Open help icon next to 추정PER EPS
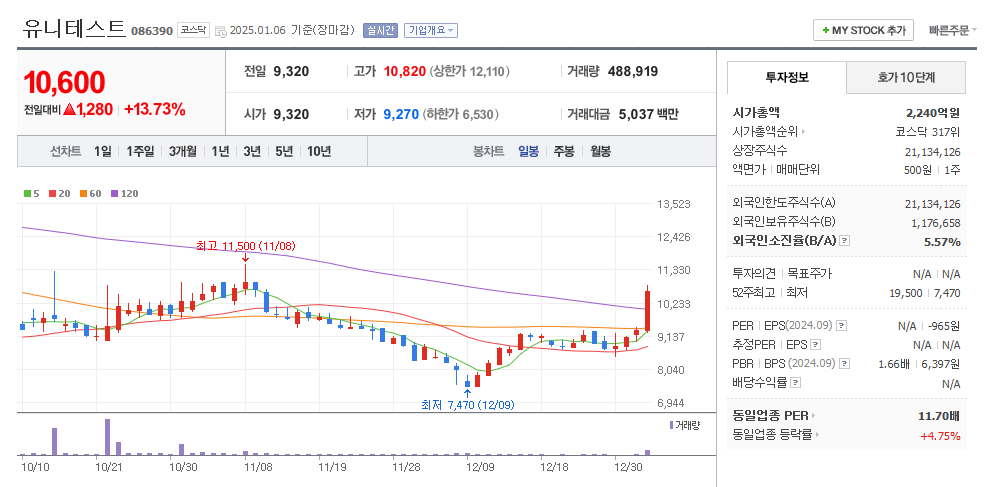Viewport: 986px width, 487px height. tap(815, 344)
